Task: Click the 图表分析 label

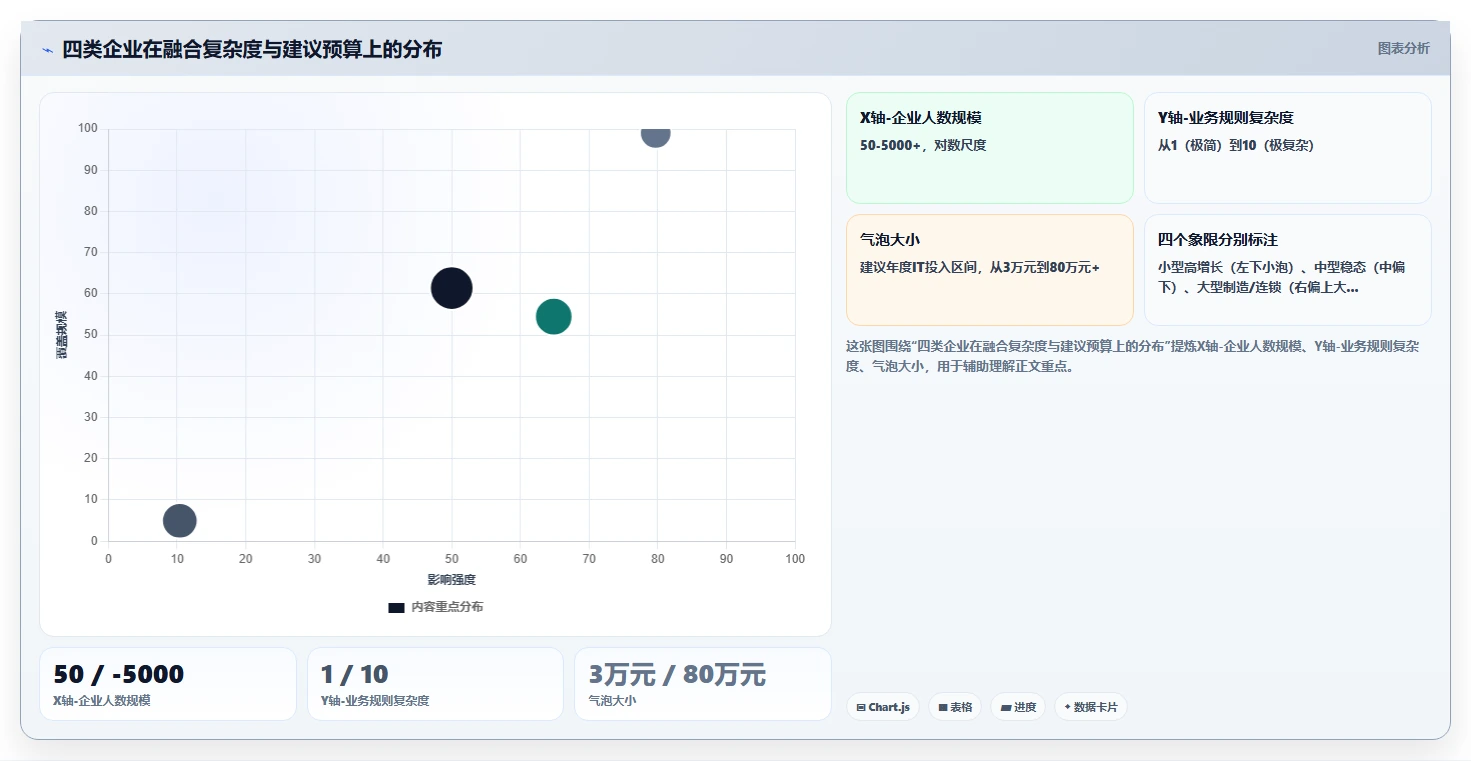Action: [x=1403, y=48]
